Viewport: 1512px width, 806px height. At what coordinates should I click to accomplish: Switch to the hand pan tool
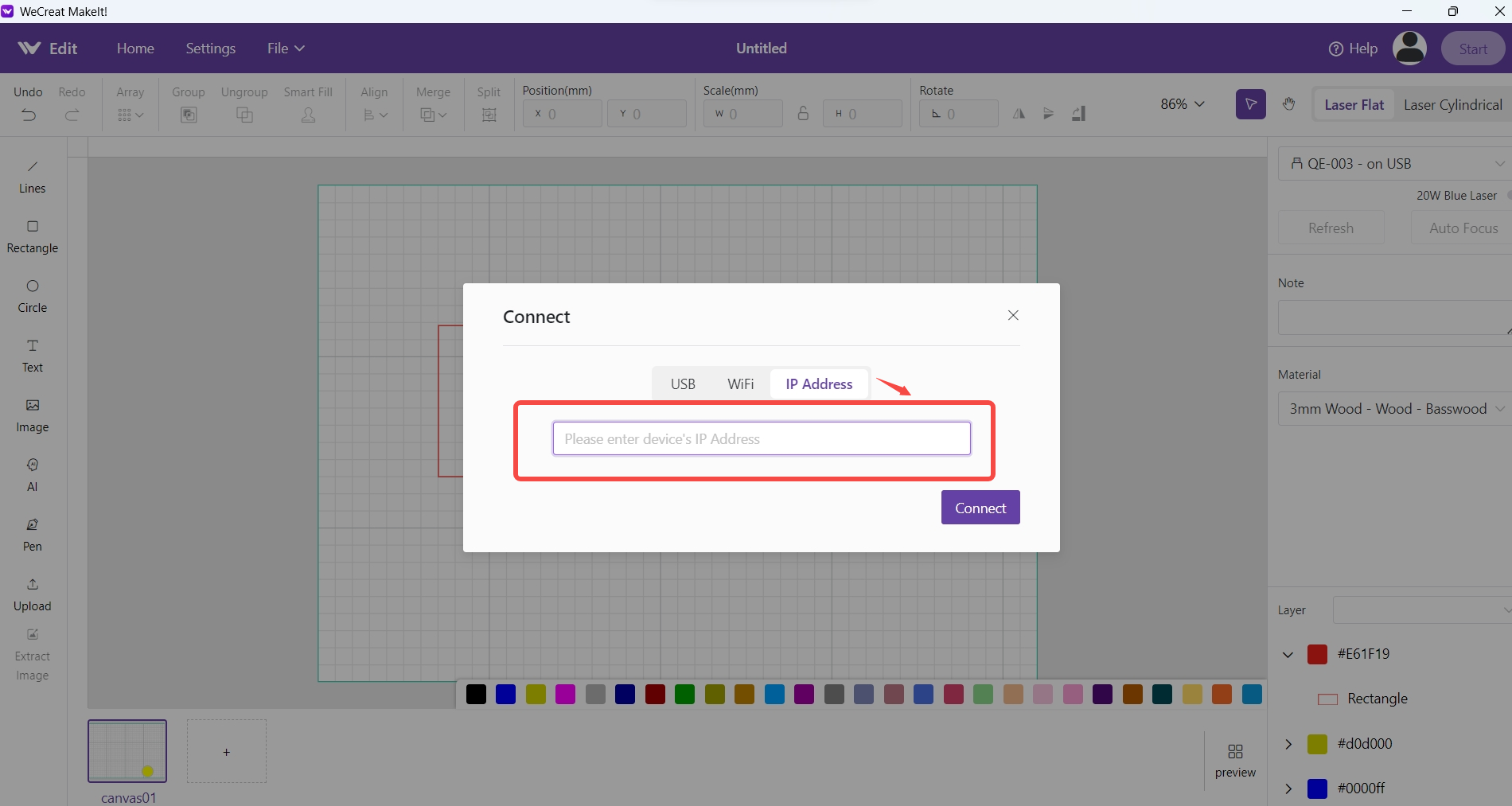coord(1289,104)
